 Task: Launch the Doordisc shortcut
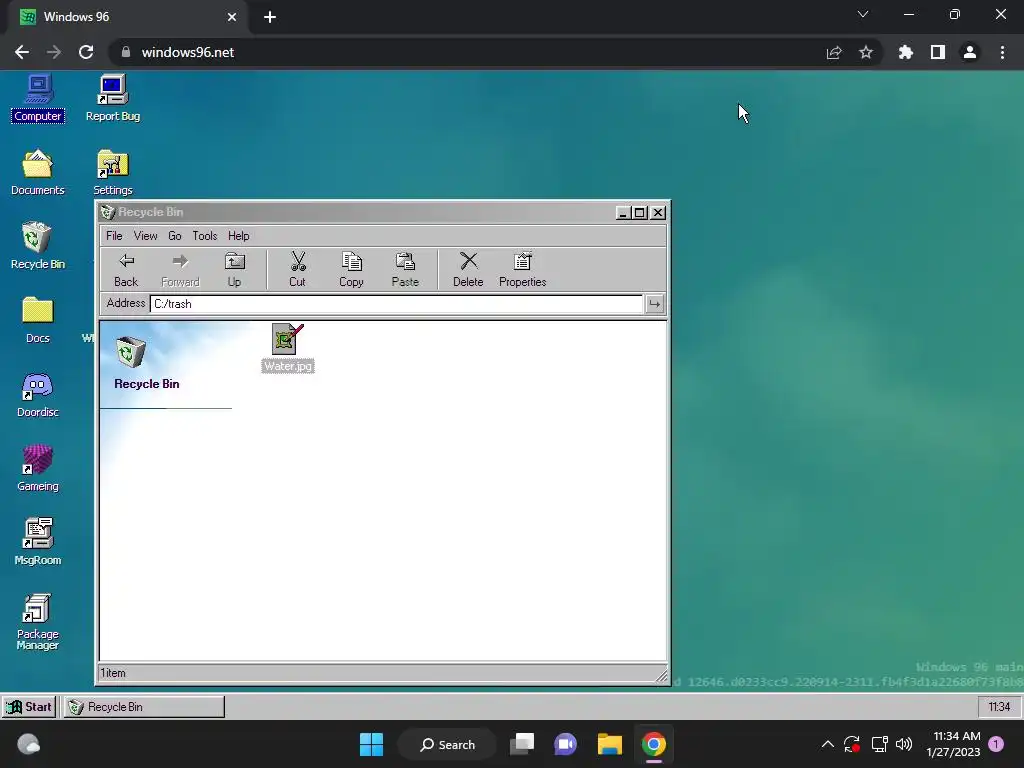tap(38, 394)
